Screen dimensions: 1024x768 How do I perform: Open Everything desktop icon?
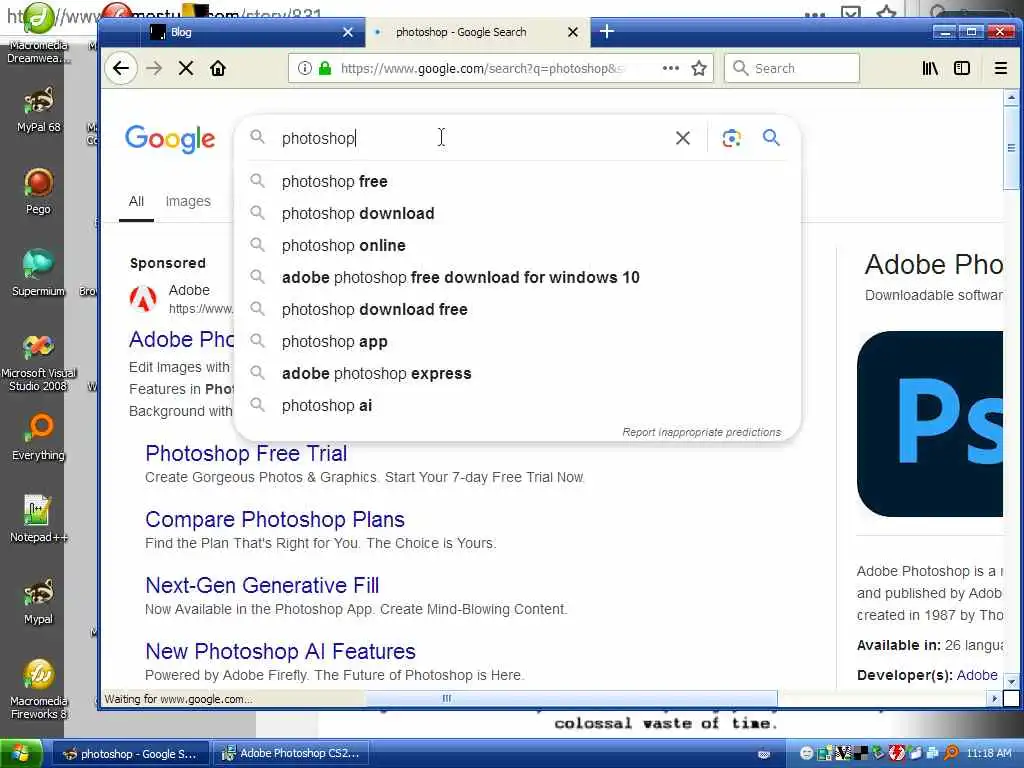pos(39,437)
